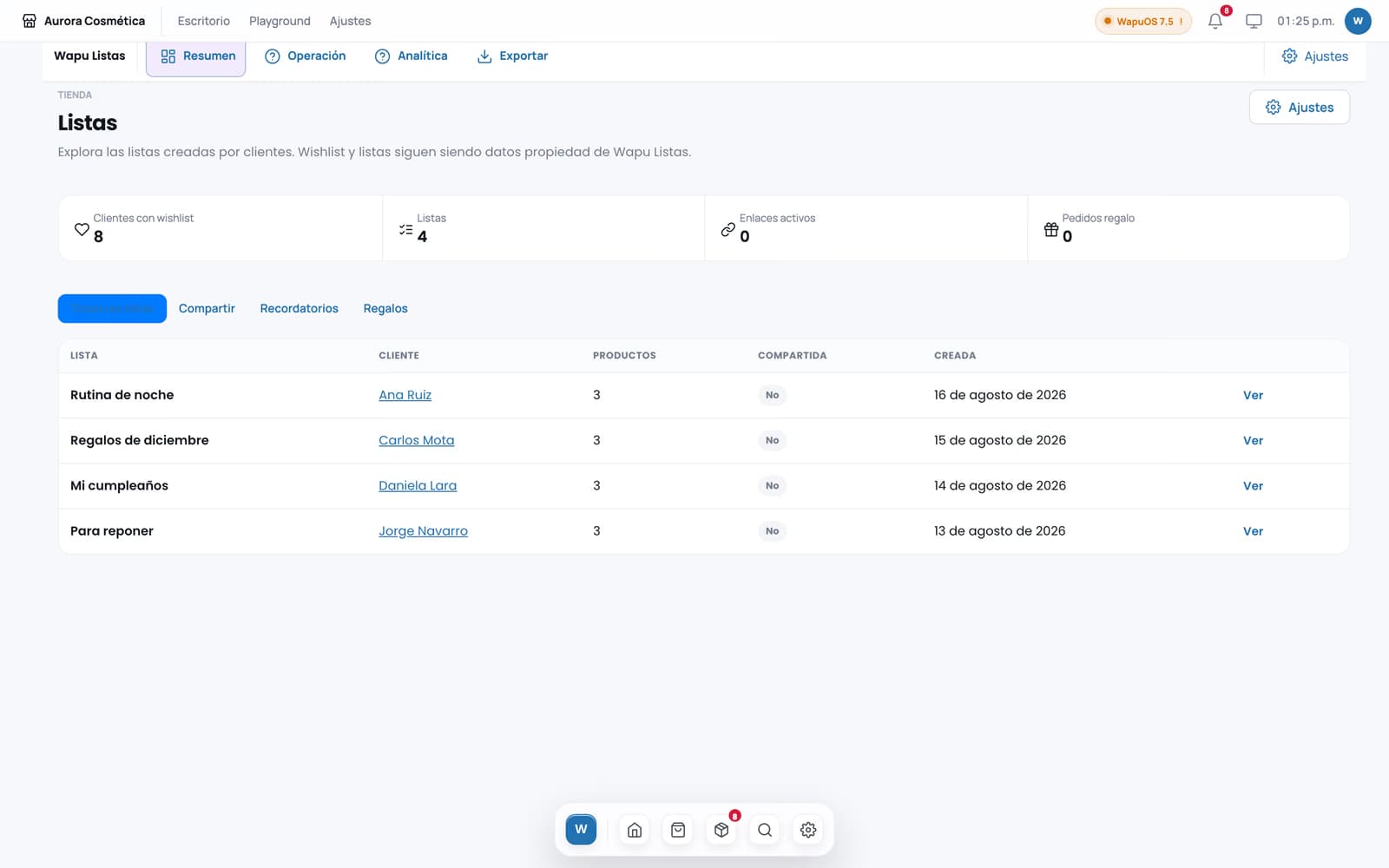This screenshot has height=868, width=1389.
Task: Open the package box icon with badge
Action: (721, 830)
